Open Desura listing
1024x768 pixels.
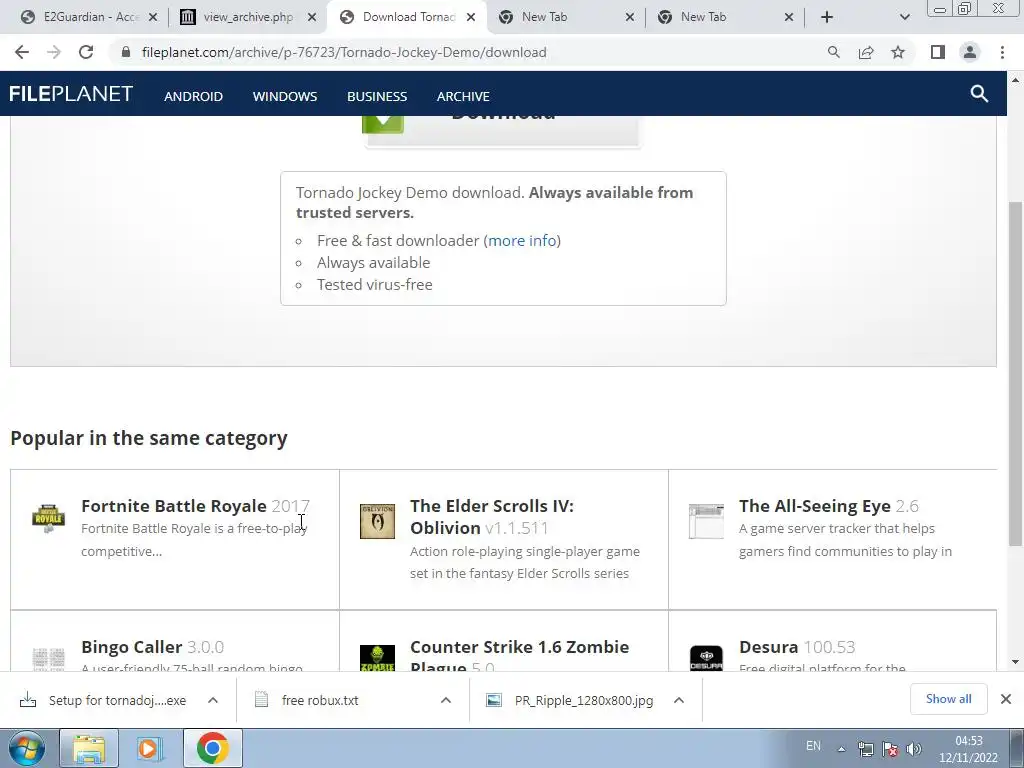[x=768, y=647]
